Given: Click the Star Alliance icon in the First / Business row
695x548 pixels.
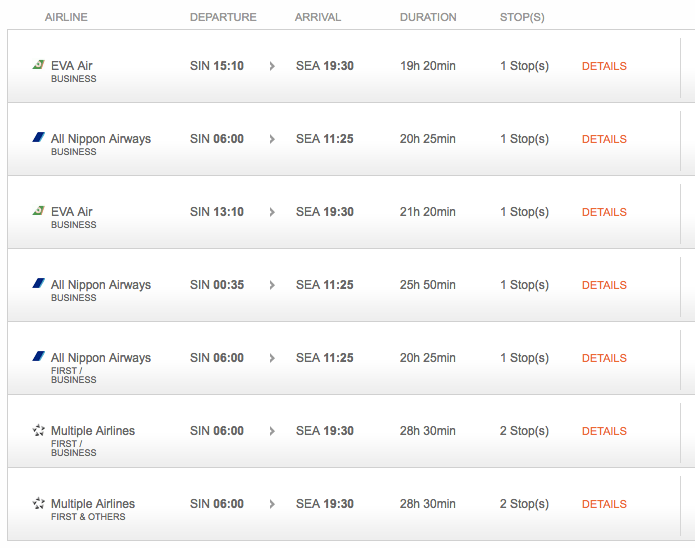Looking at the screenshot, I should (x=38, y=430).
